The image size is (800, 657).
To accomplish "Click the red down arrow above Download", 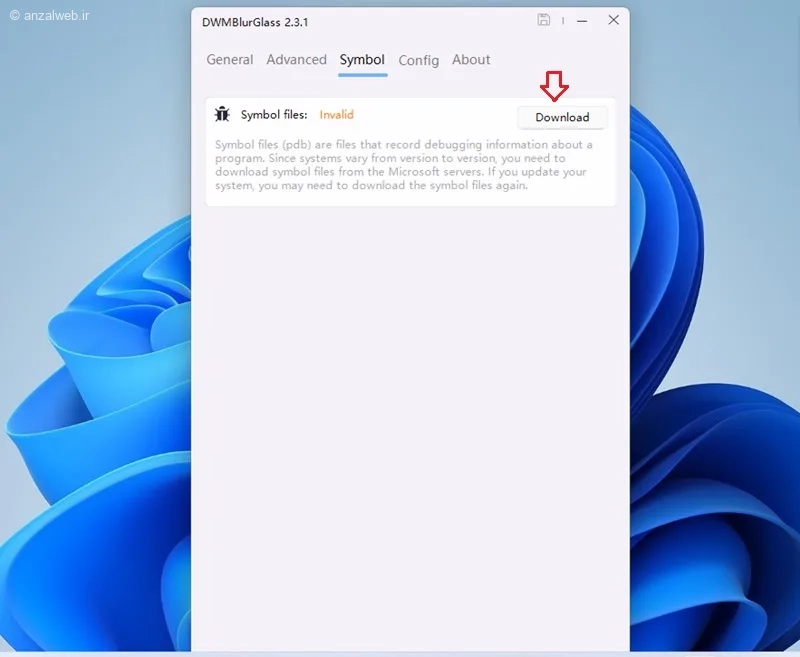I will [554, 87].
